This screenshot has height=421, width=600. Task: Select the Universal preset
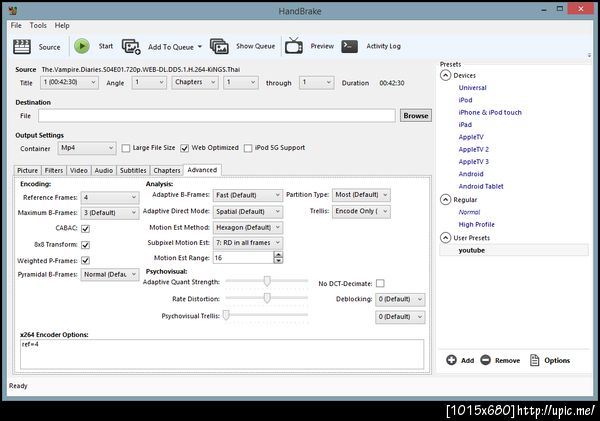pyautogui.click(x=473, y=88)
